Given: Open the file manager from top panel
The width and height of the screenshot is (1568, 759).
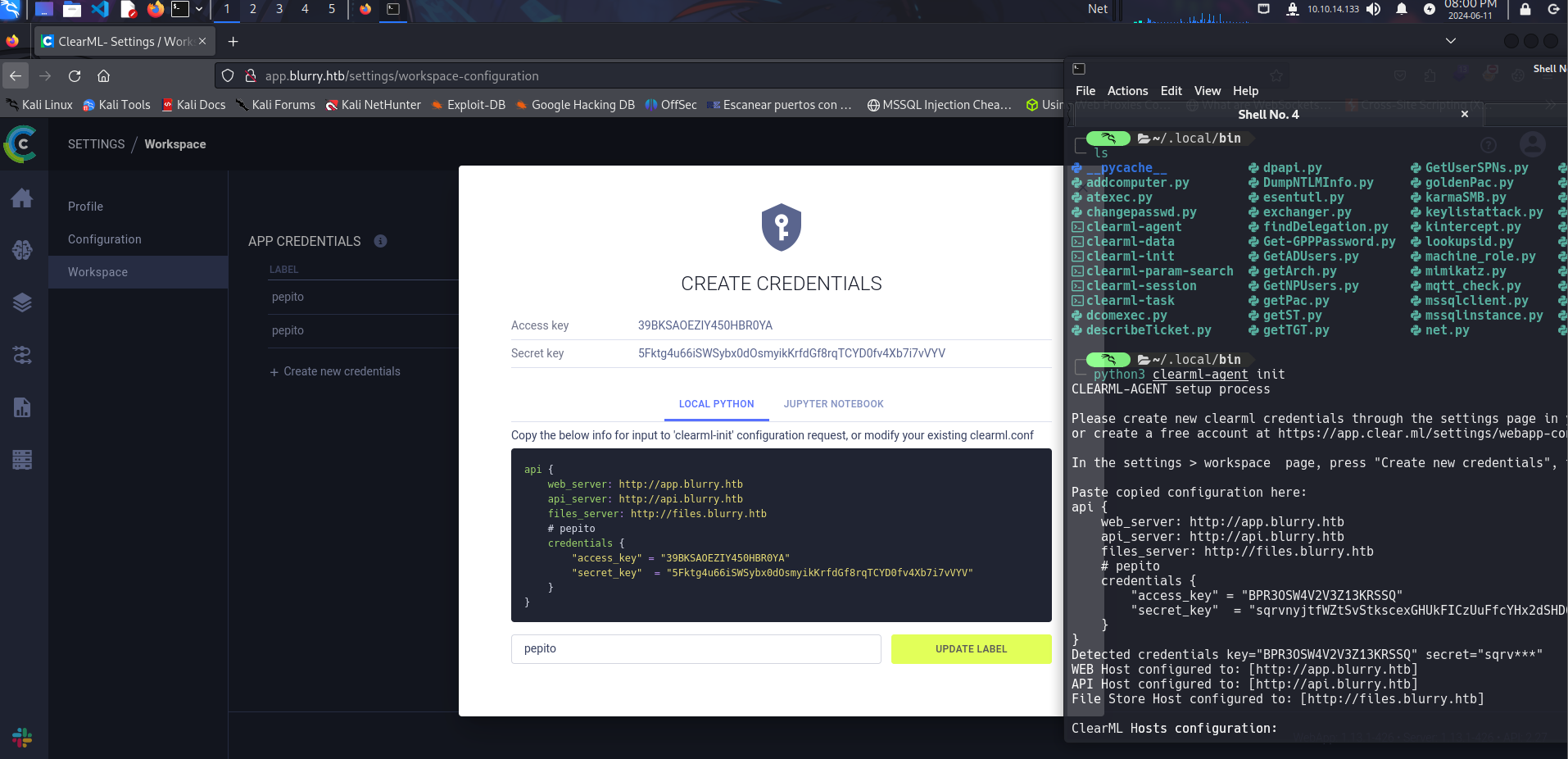Looking at the screenshot, I should [x=72, y=9].
